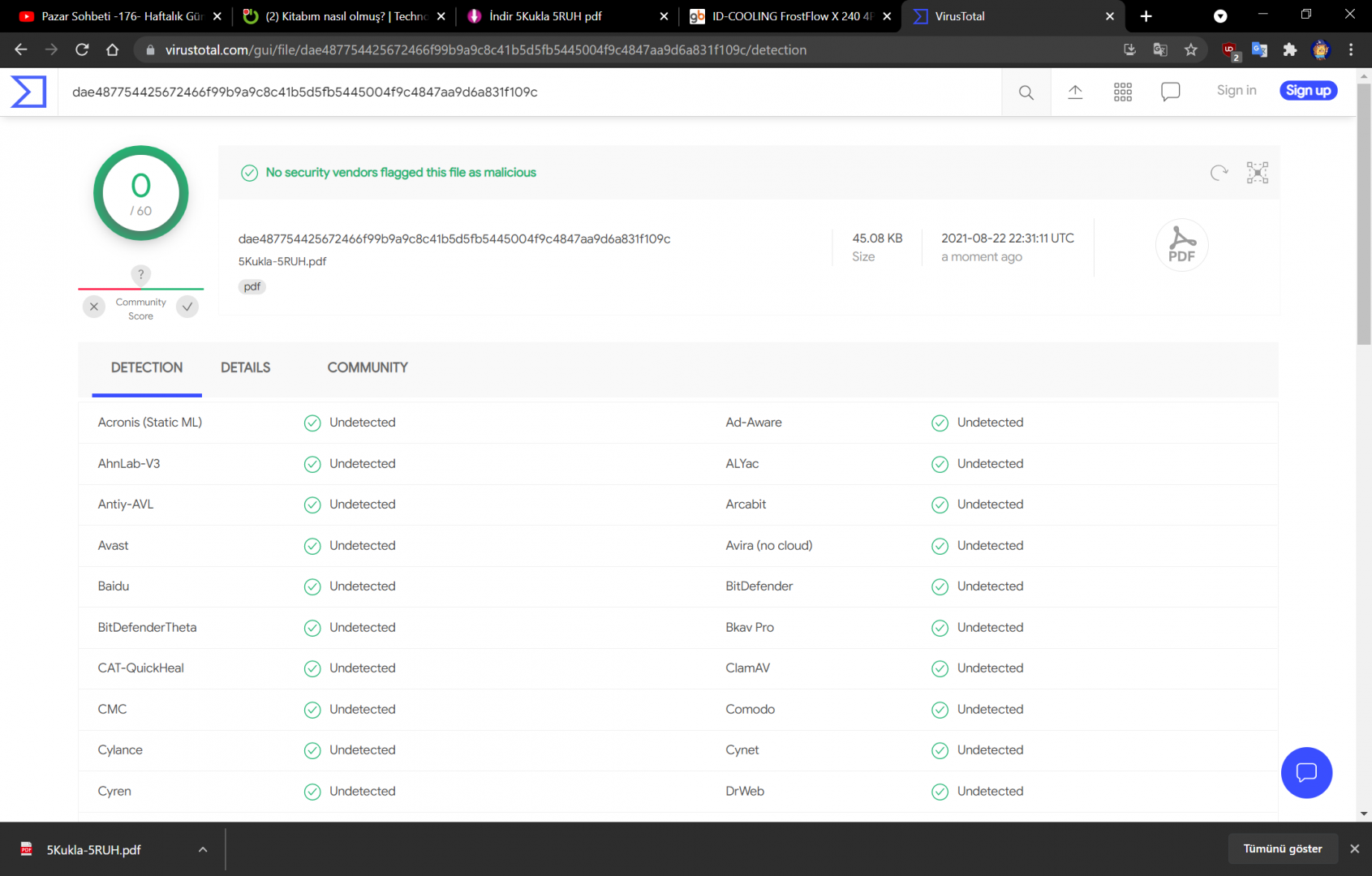Upvote the file with the checkmark vote
Image resolution: width=1372 pixels, height=876 pixels.
187,307
